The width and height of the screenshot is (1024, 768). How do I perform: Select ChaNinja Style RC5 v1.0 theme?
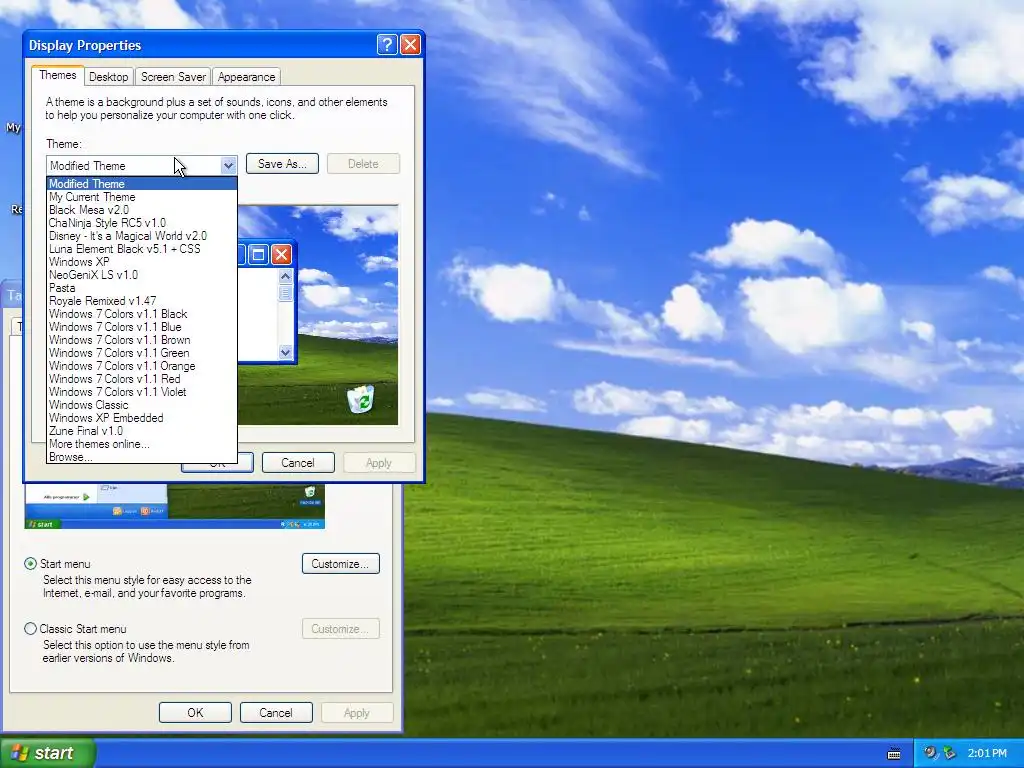142,223
